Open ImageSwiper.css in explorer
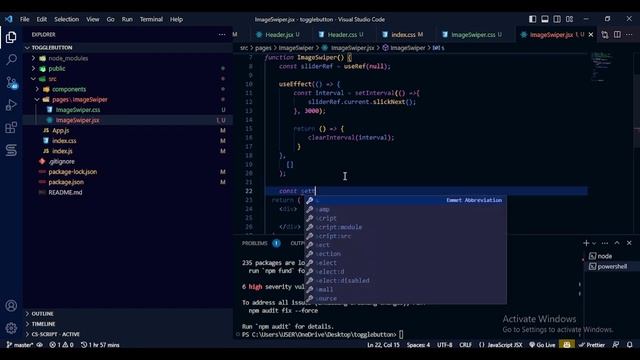640x360 pixels. point(78,110)
